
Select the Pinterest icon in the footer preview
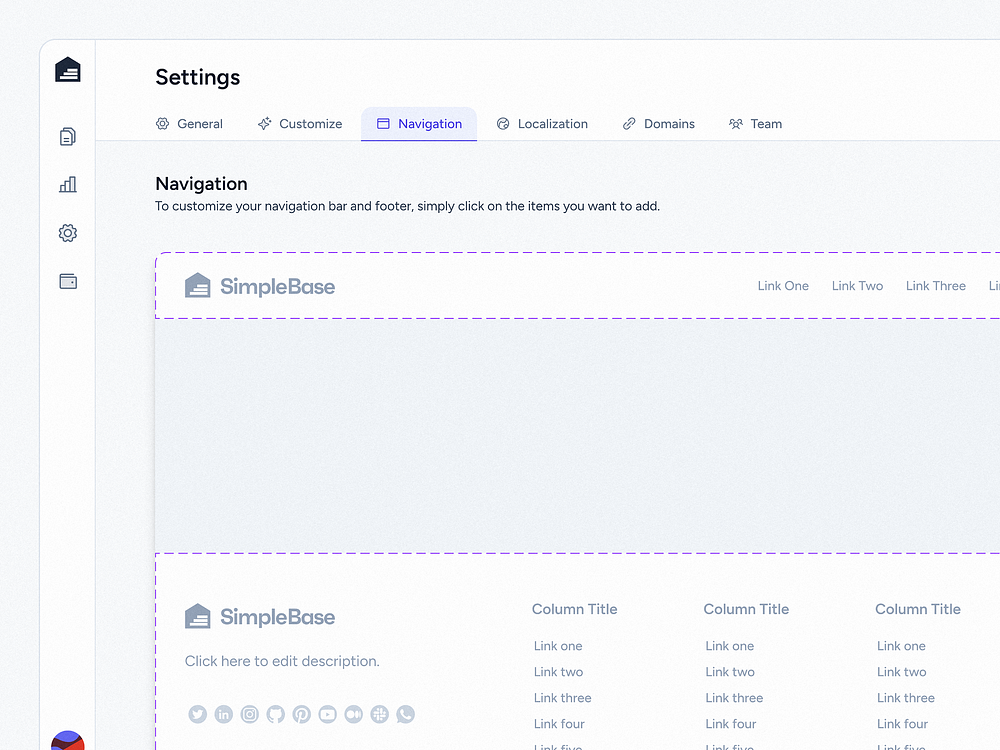[301, 714]
